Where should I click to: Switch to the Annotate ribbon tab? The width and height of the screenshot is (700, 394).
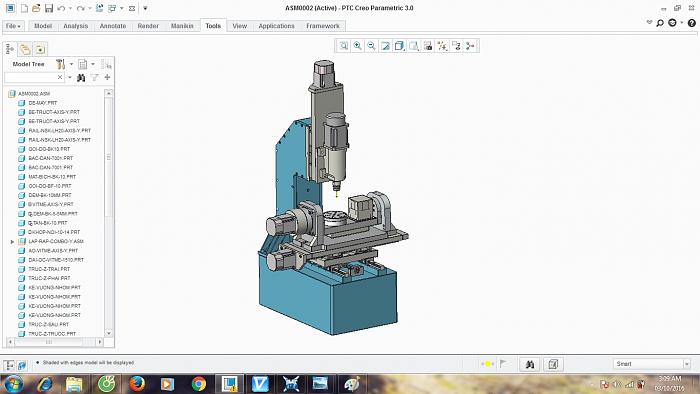tap(112, 26)
